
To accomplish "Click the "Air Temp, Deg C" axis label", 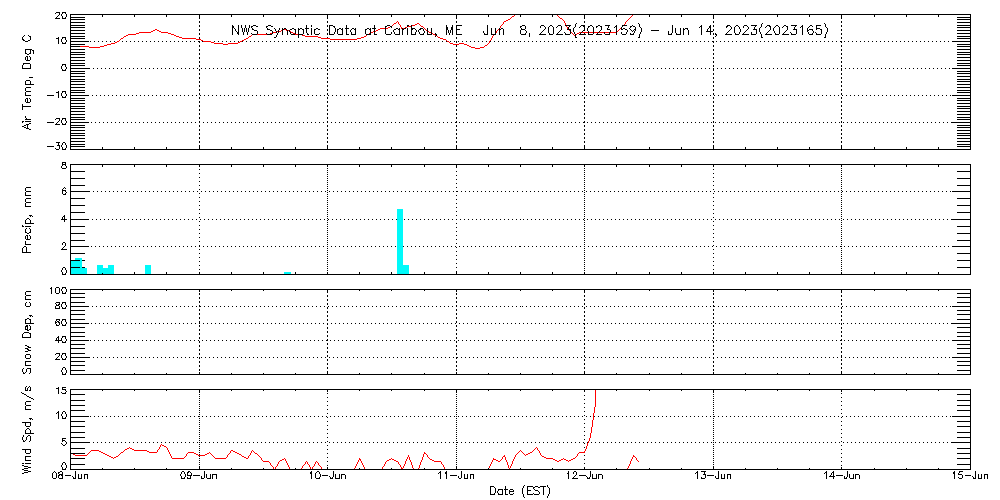I will click(x=27, y=81).
